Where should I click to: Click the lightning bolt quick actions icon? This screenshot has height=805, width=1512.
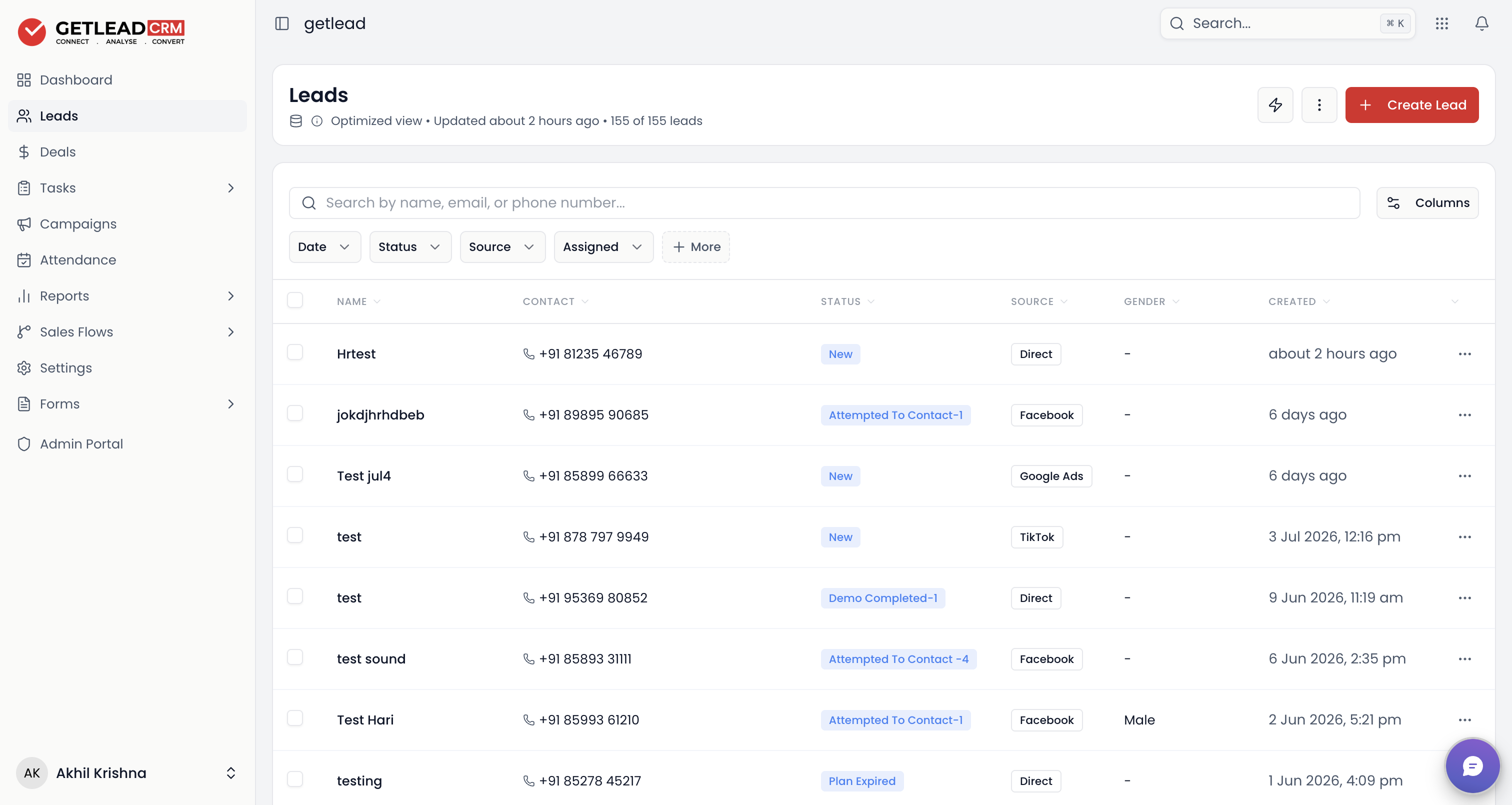[x=1275, y=105]
